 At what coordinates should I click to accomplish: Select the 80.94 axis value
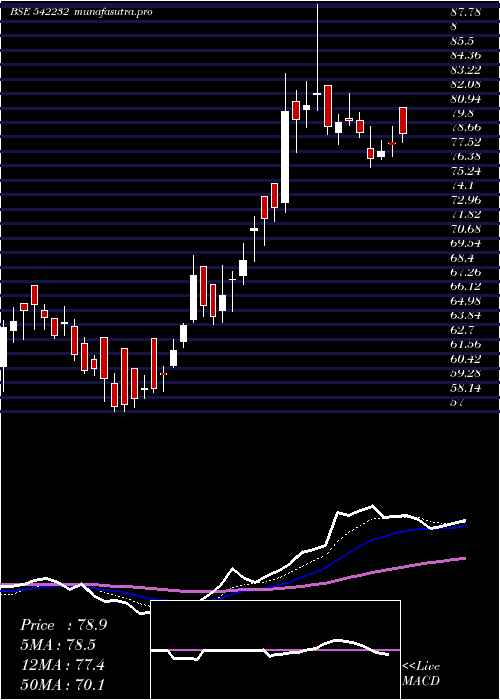(x=466, y=99)
